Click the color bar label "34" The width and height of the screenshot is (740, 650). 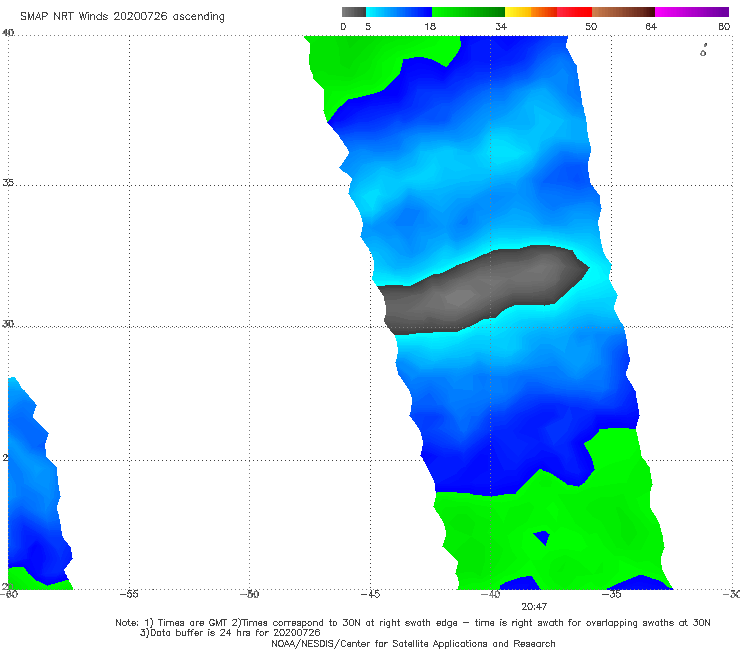(501, 26)
